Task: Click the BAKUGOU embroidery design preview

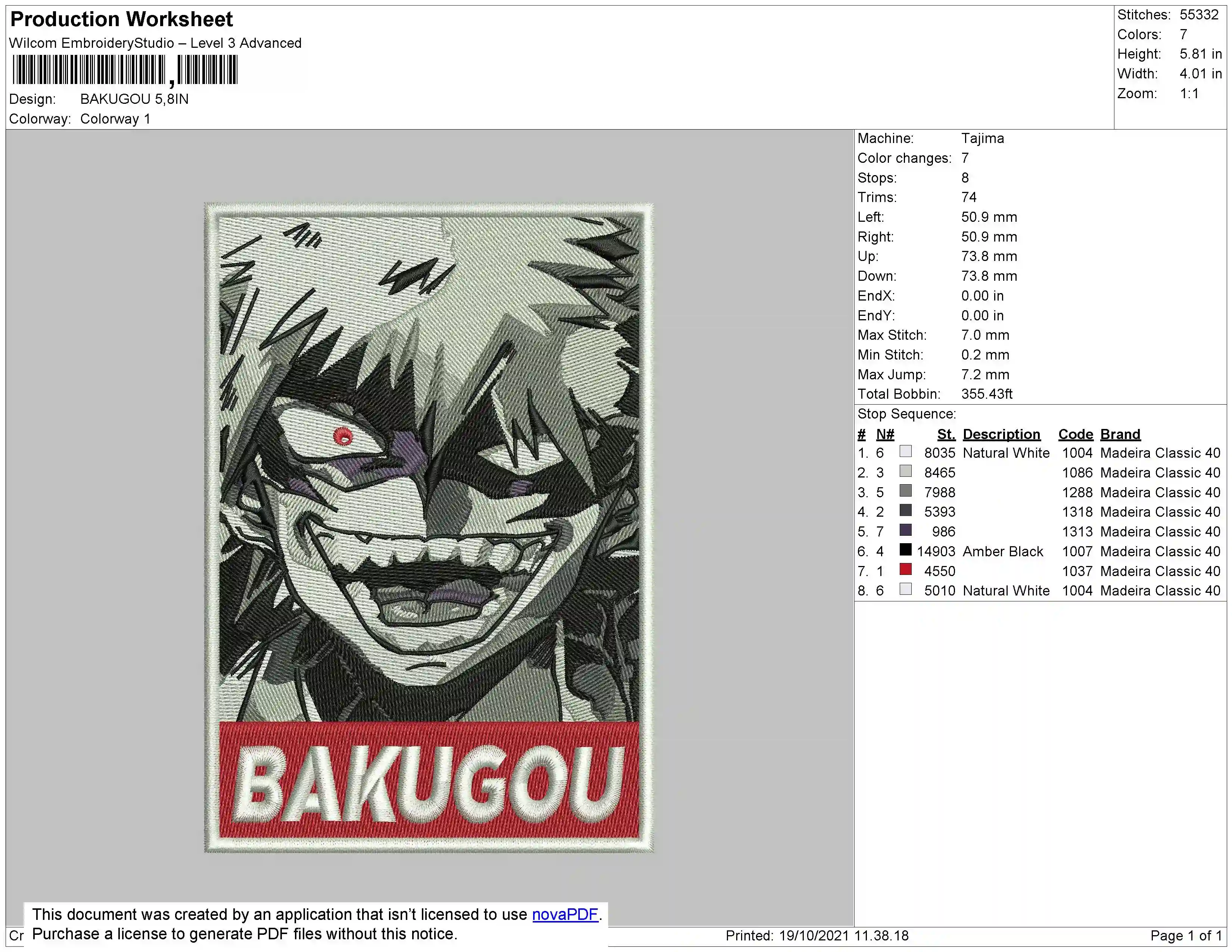Action: [429, 527]
